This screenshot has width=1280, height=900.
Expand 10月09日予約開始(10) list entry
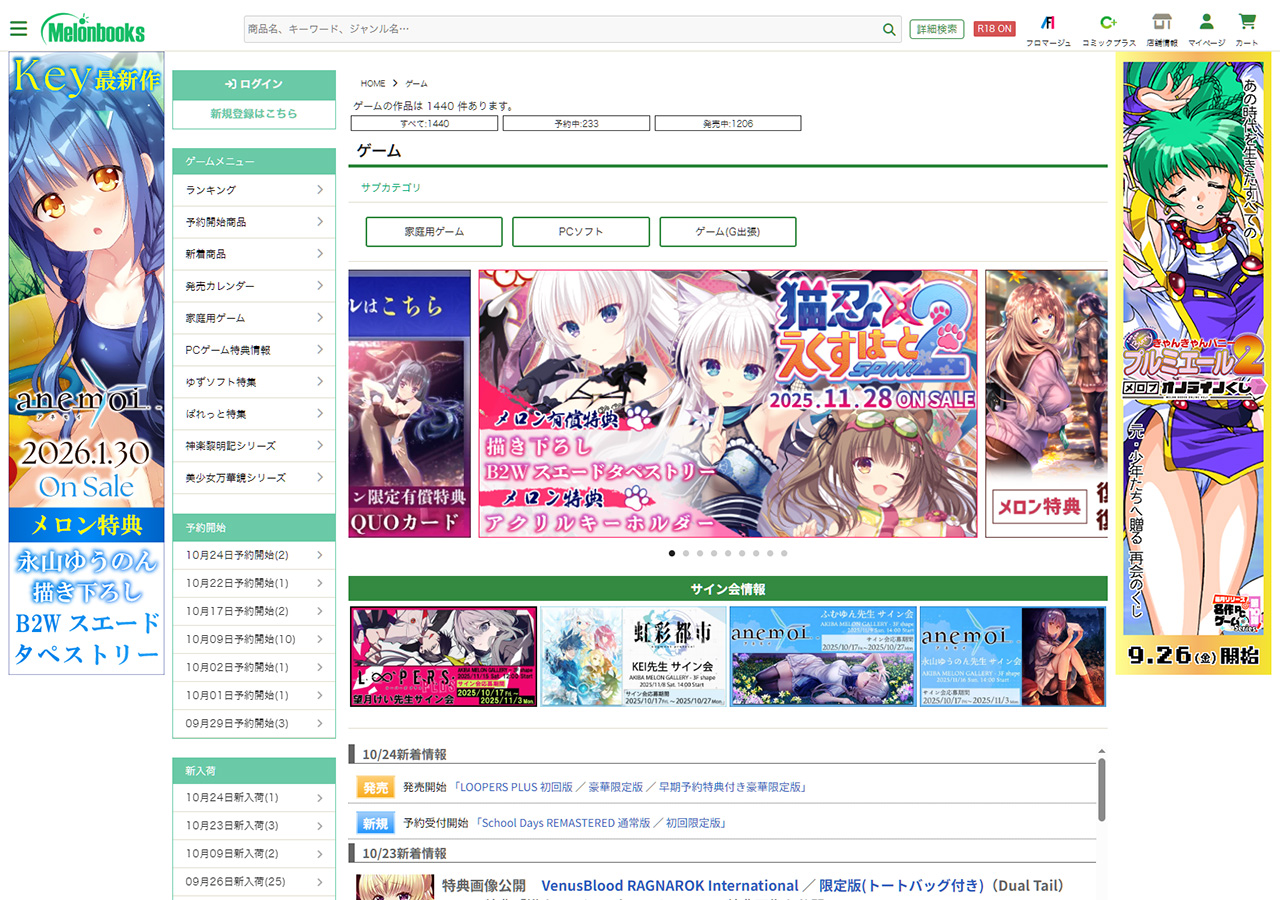point(254,639)
